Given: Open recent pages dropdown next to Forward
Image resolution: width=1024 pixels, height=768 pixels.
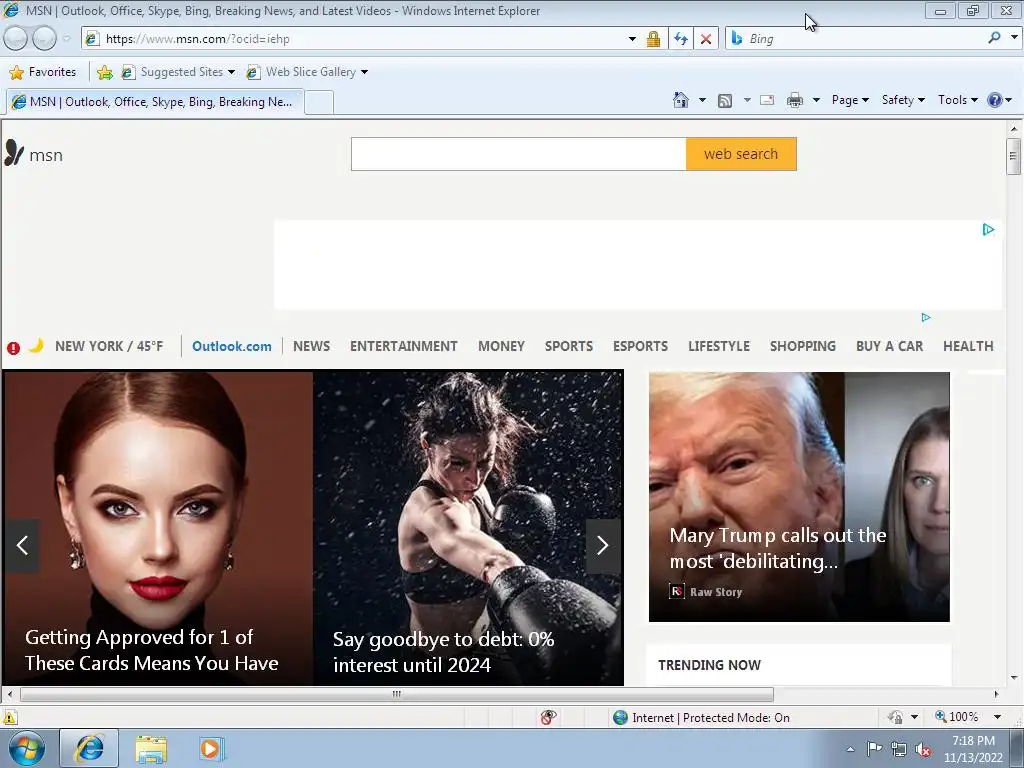Looking at the screenshot, I should pyautogui.click(x=67, y=39).
